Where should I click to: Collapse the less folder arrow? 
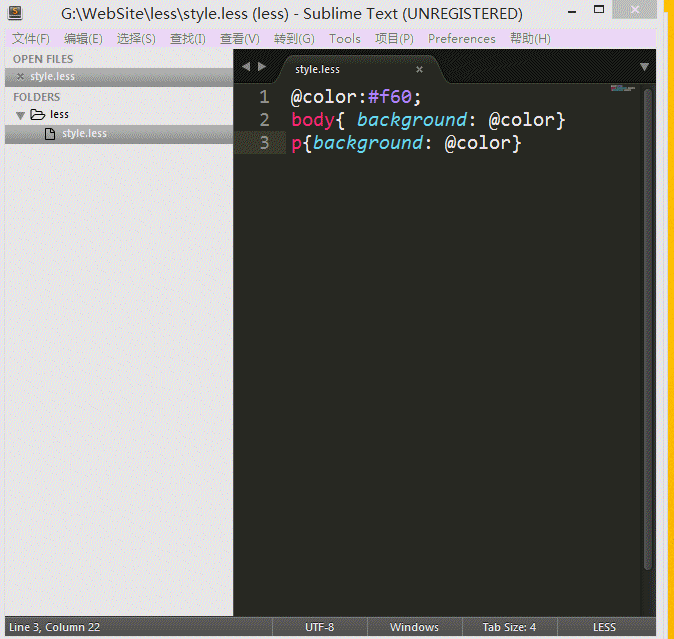coord(20,115)
